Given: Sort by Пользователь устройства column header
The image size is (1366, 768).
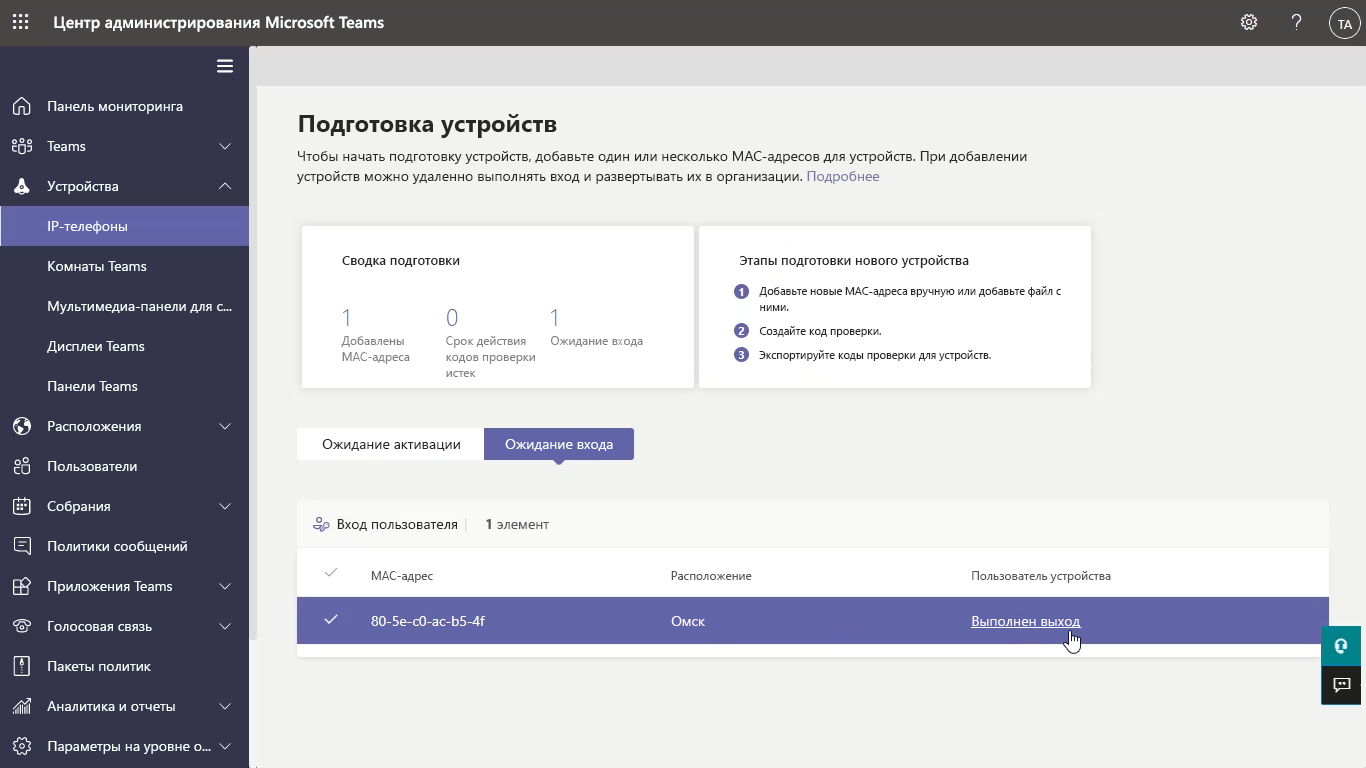Looking at the screenshot, I should click(1041, 576).
